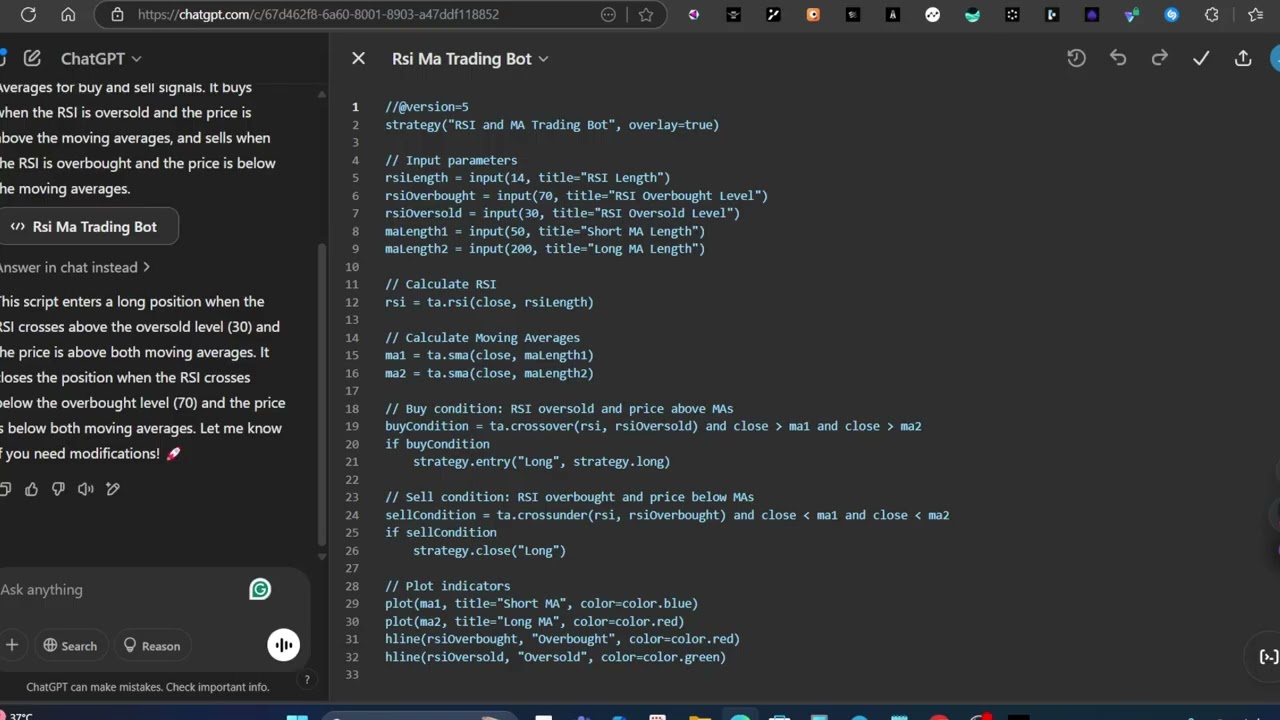Open the browser favorites list icon

click(1256, 14)
